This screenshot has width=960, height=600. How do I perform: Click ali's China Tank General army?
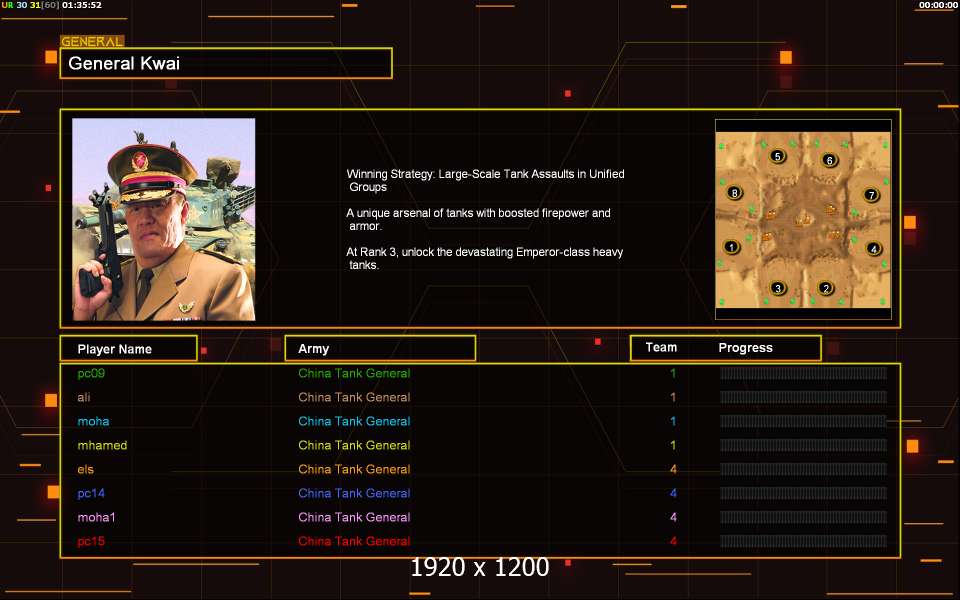[x=354, y=397]
